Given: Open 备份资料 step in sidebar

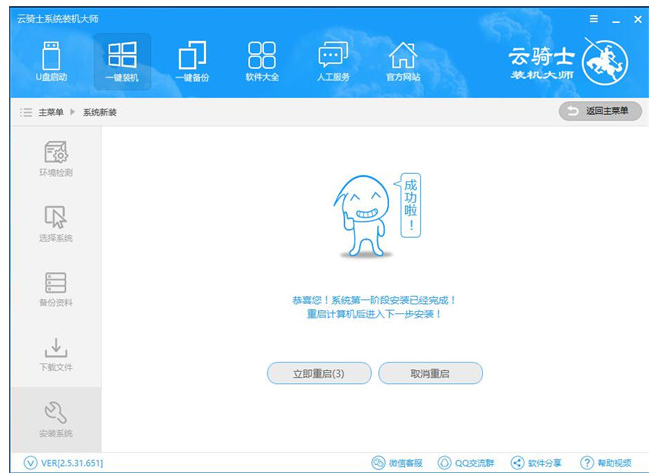Looking at the screenshot, I should (x=56, y=289).
